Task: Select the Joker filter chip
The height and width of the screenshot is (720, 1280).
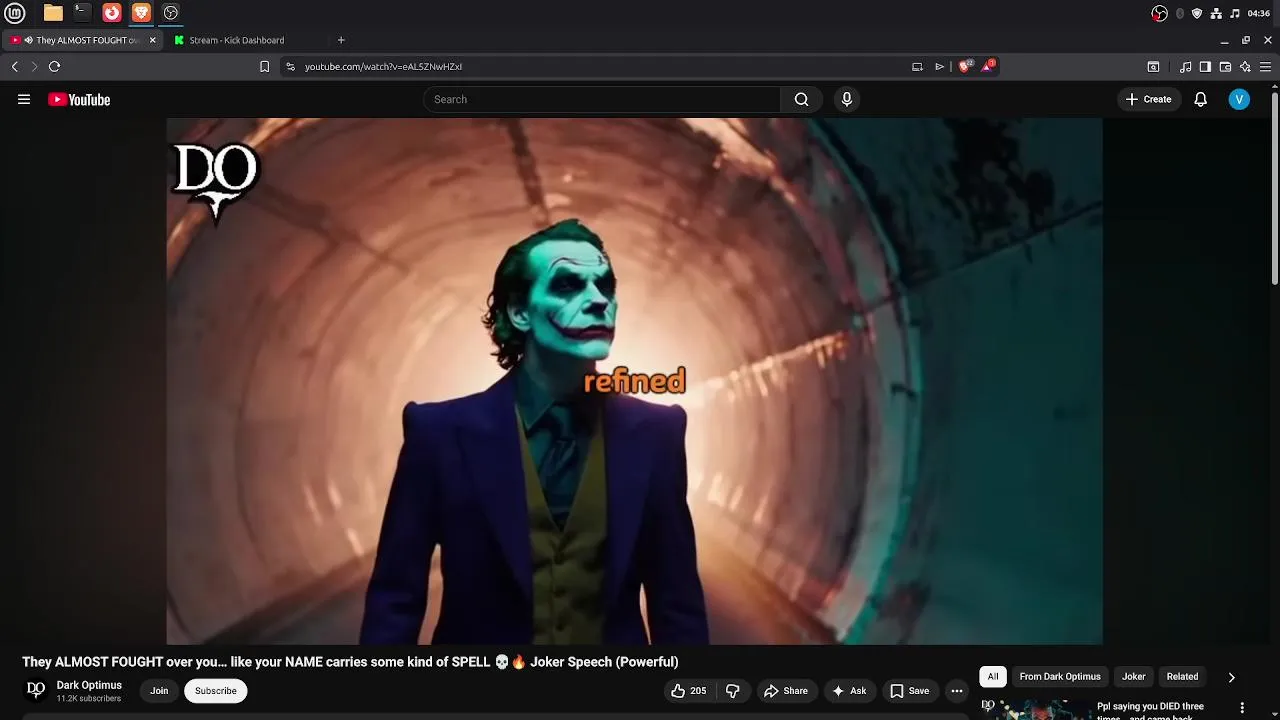Action: pyautogui.click(x=1134, y=677)
